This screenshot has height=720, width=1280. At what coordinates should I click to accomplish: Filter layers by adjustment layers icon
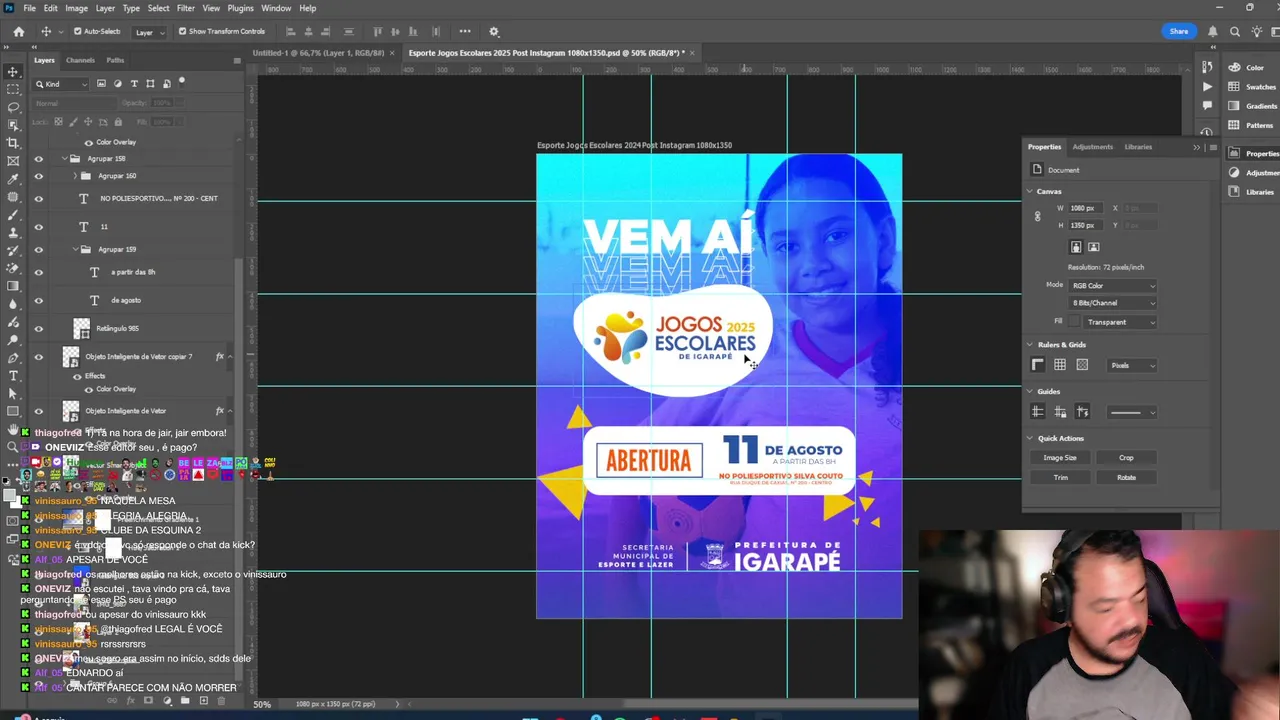point(118,84)
